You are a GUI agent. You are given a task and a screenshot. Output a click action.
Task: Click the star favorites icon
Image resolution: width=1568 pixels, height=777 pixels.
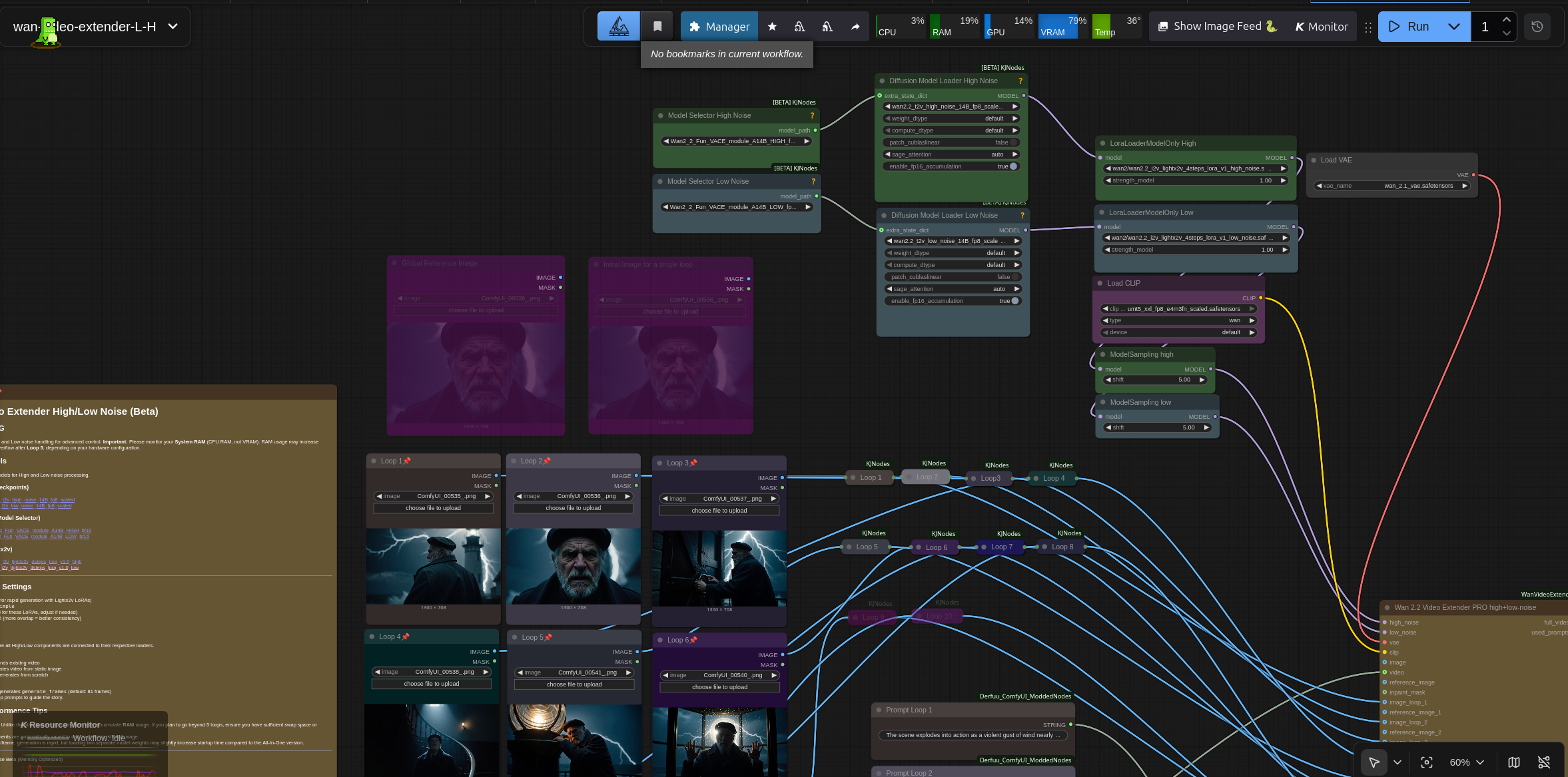772,27
